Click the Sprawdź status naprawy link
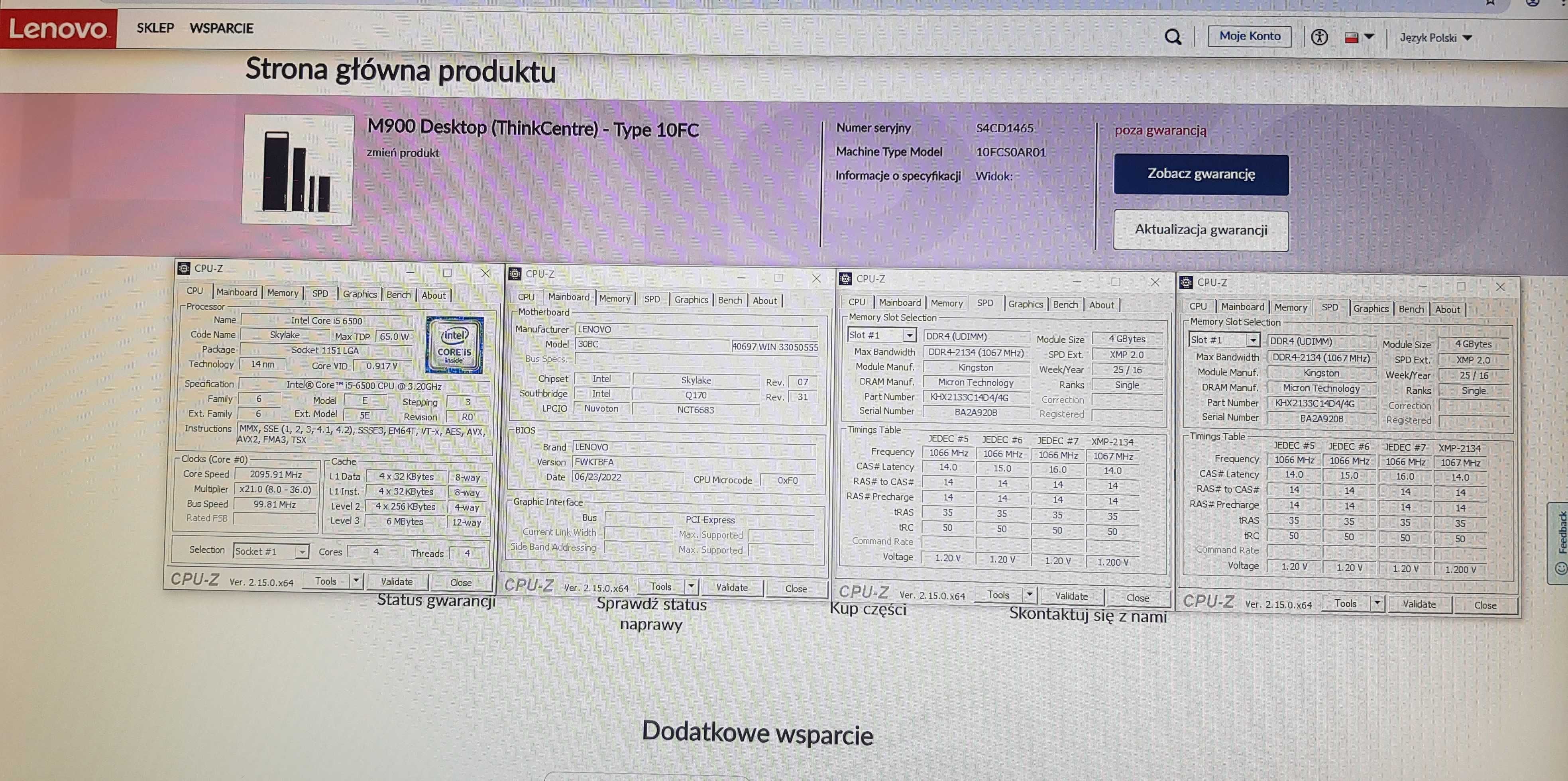This screenshot has height=781, width=1568. (x=651, y=614)
